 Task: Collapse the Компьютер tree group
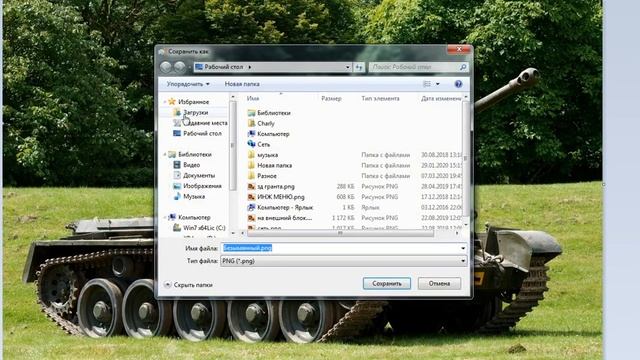pyautogui.click(x=165, y=218)
